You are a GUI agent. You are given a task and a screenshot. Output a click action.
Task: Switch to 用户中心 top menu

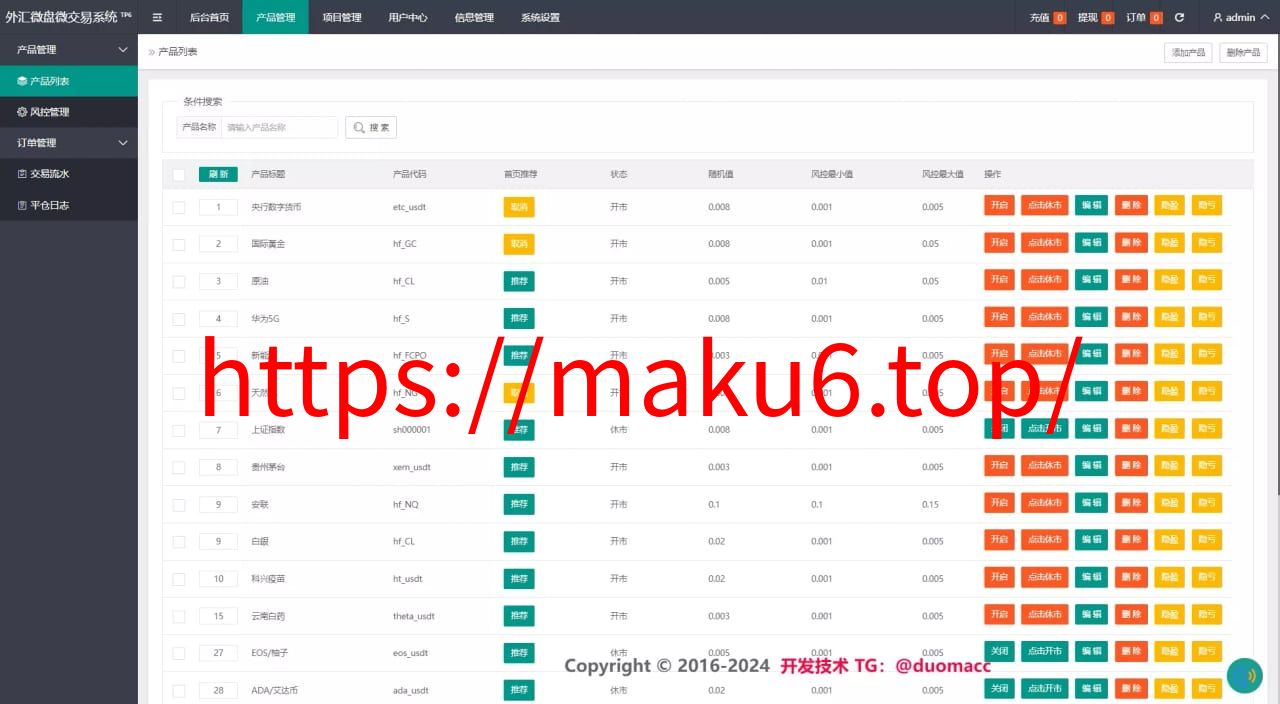408,17
